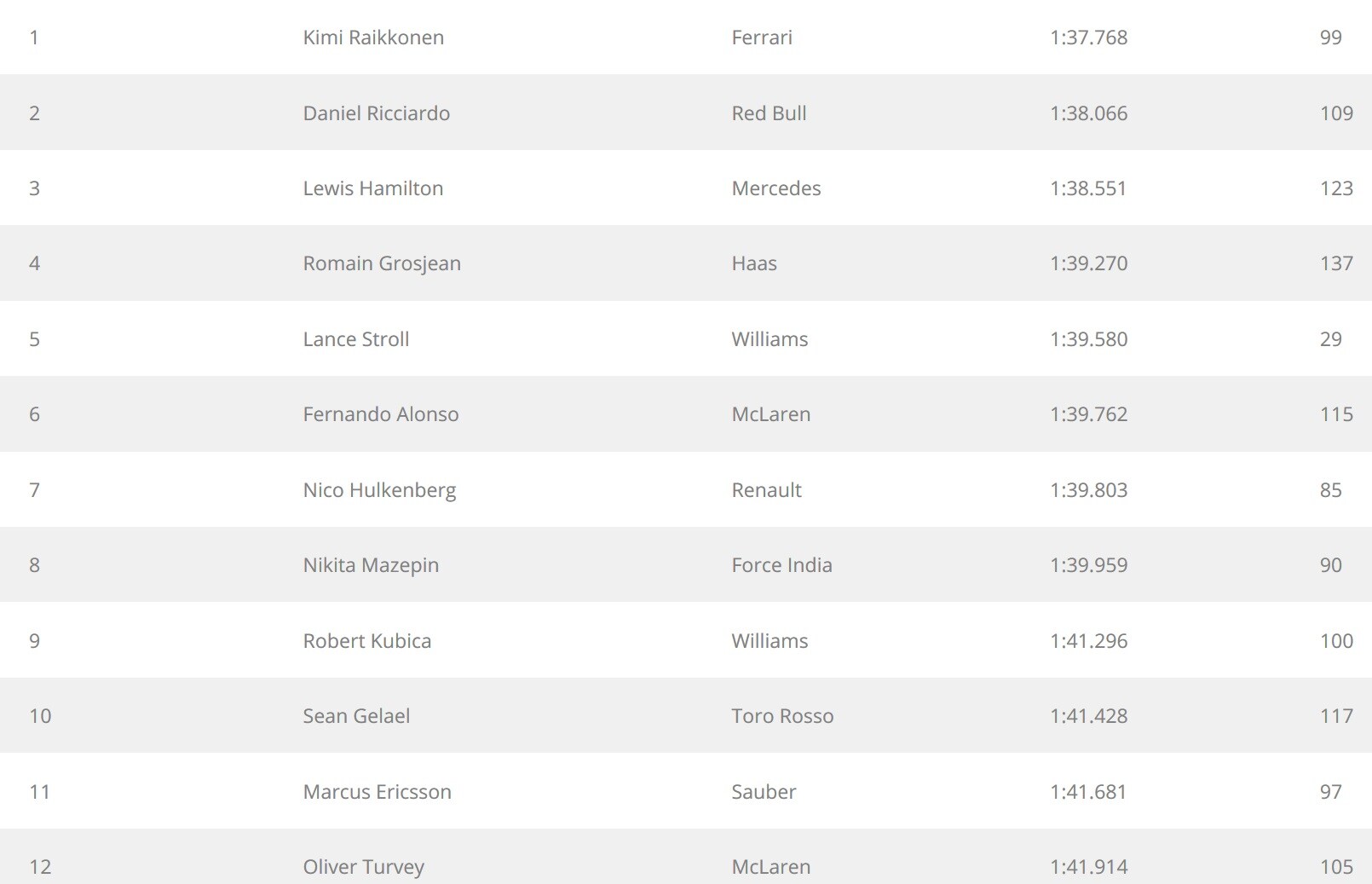Select Oliver Turvey in row 12
This screenshot has height=884, width=1372.
click(x=364, y=867)
